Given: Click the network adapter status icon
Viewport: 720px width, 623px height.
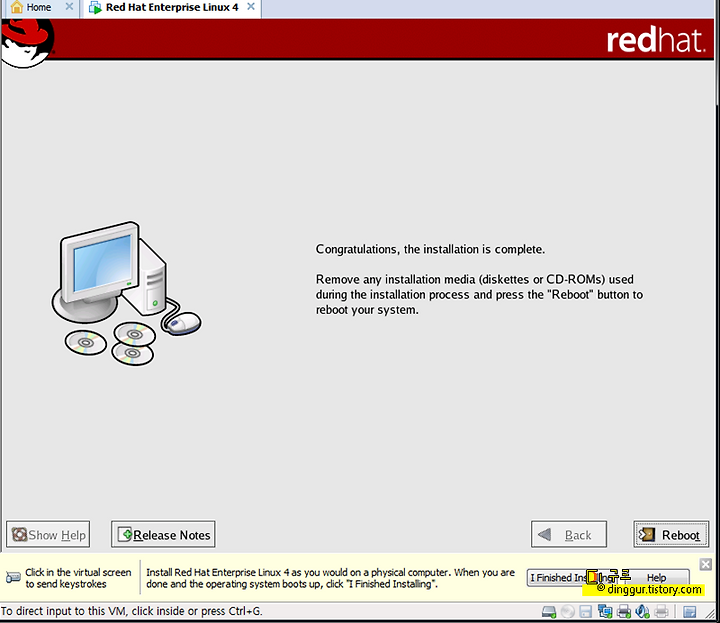Looking at the screenshot, I should pos(605,611).
